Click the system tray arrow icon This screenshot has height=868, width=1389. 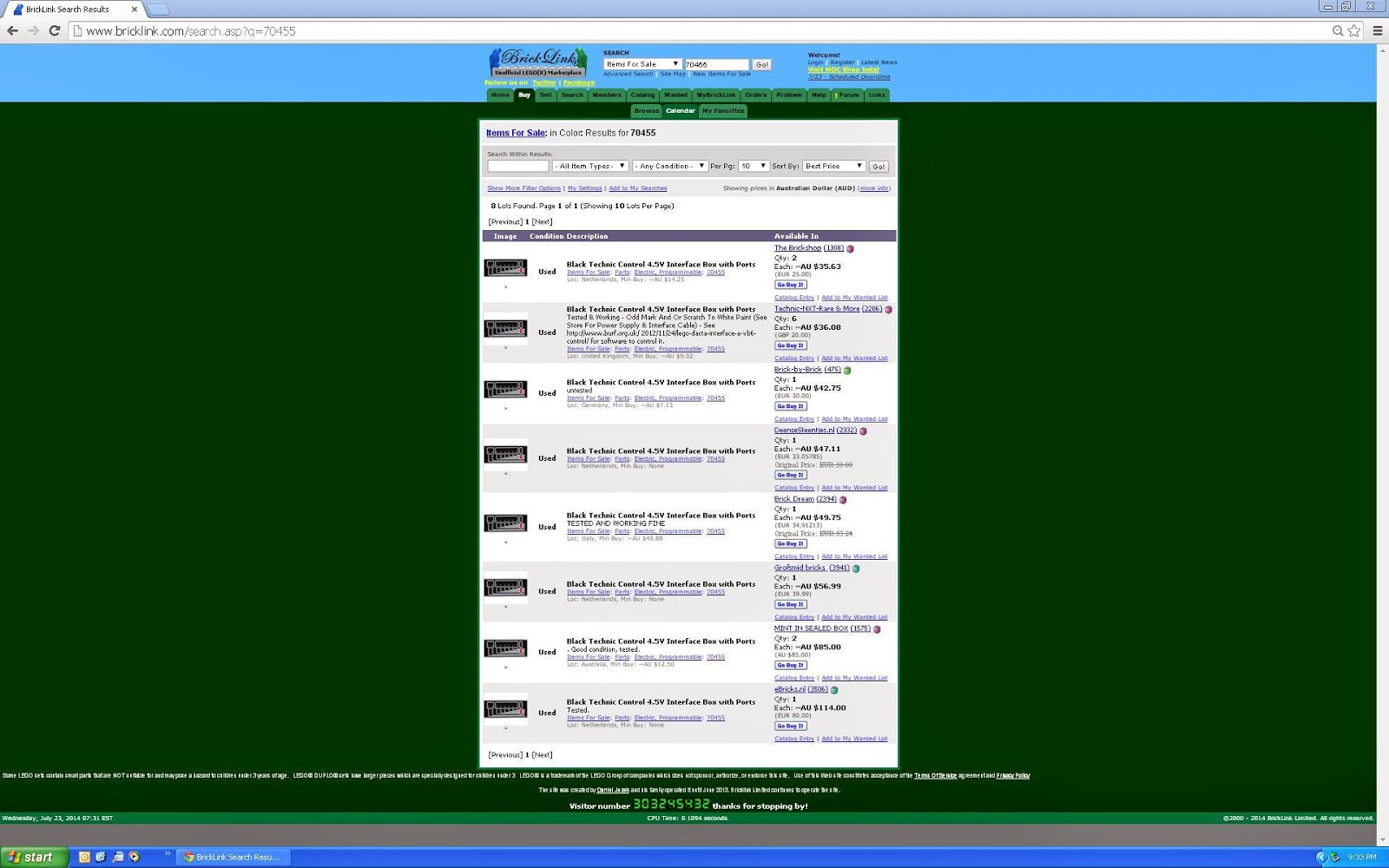pyautogui.click(x=1321, y=857)
